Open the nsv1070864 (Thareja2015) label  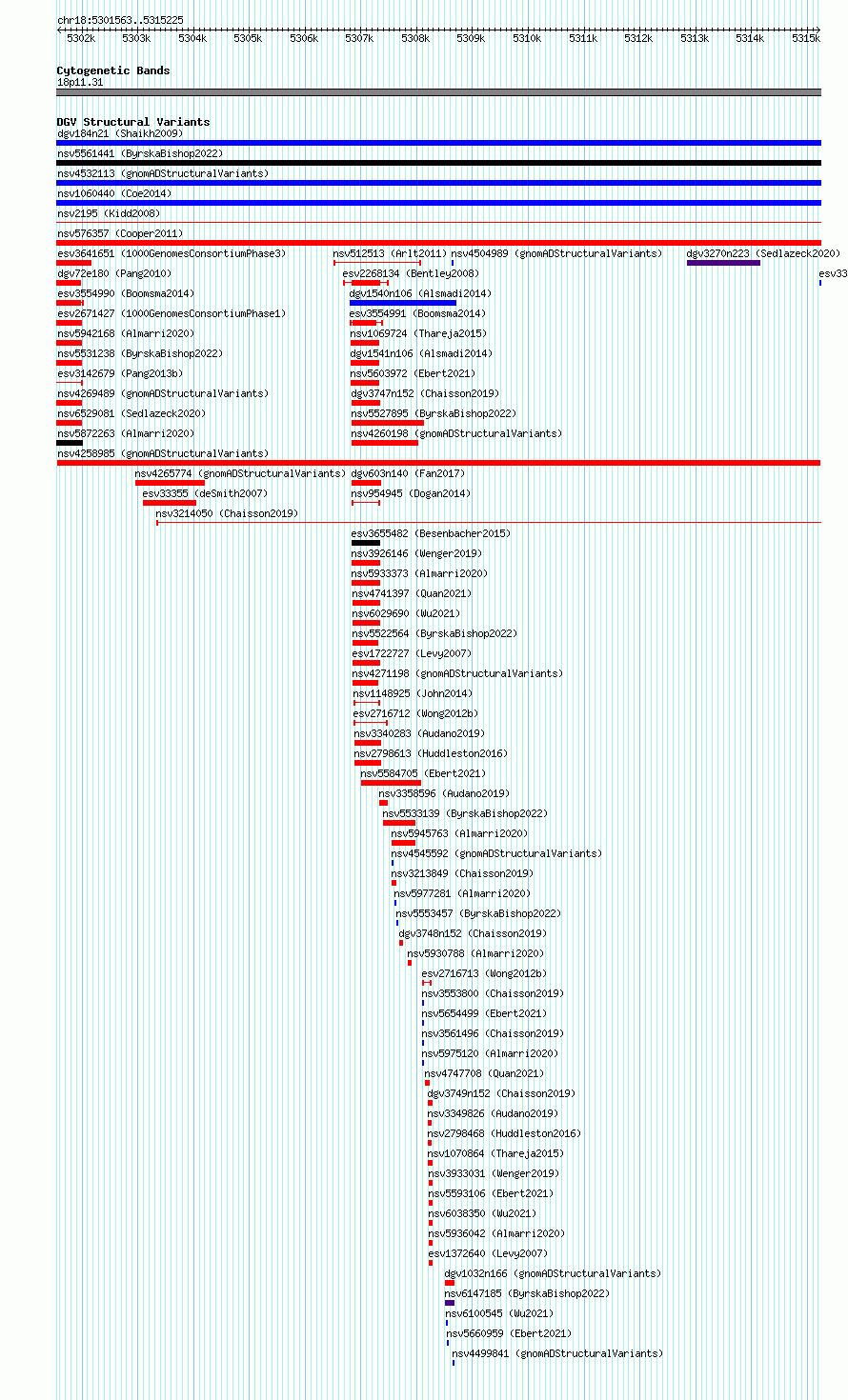[x=496, y=1153]
